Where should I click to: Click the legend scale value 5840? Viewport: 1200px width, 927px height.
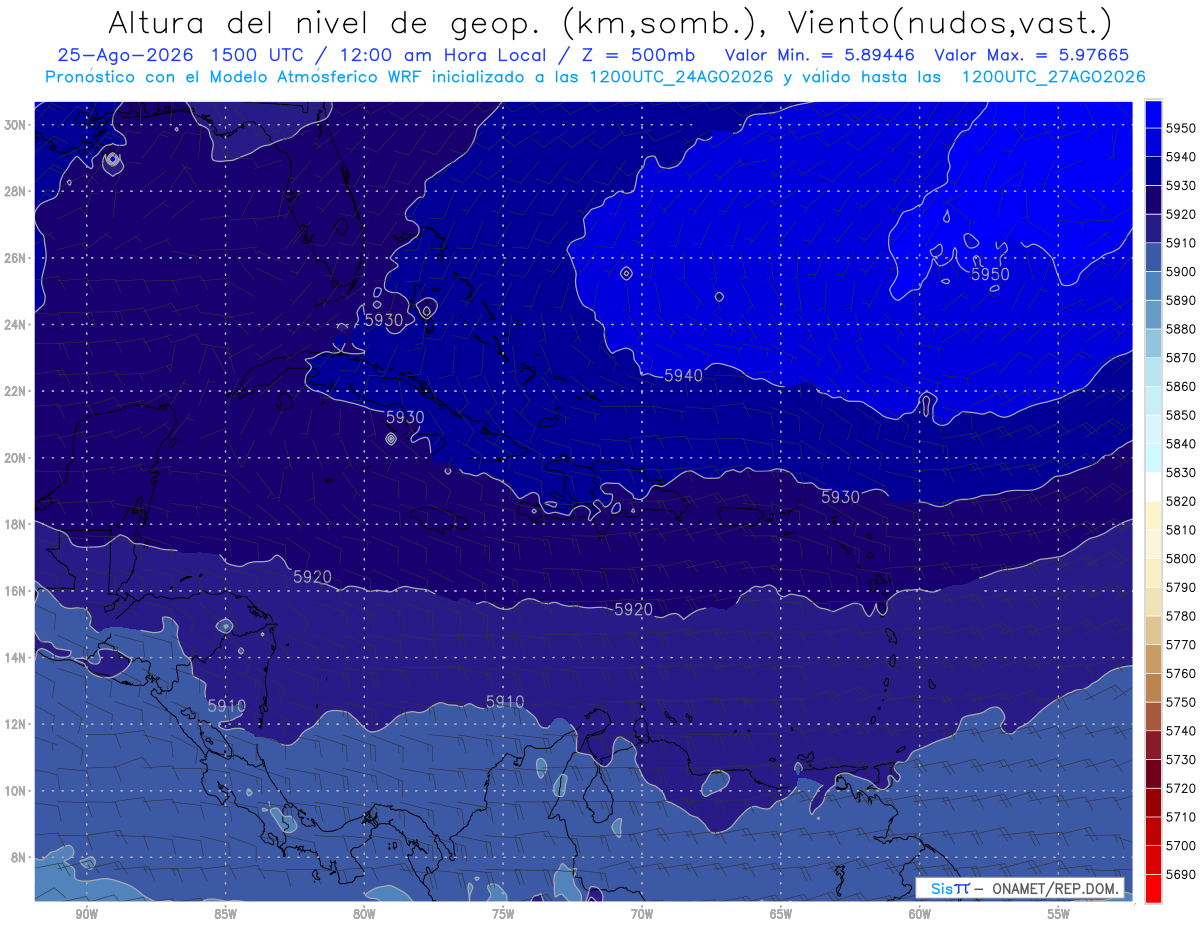(1181, 444)
